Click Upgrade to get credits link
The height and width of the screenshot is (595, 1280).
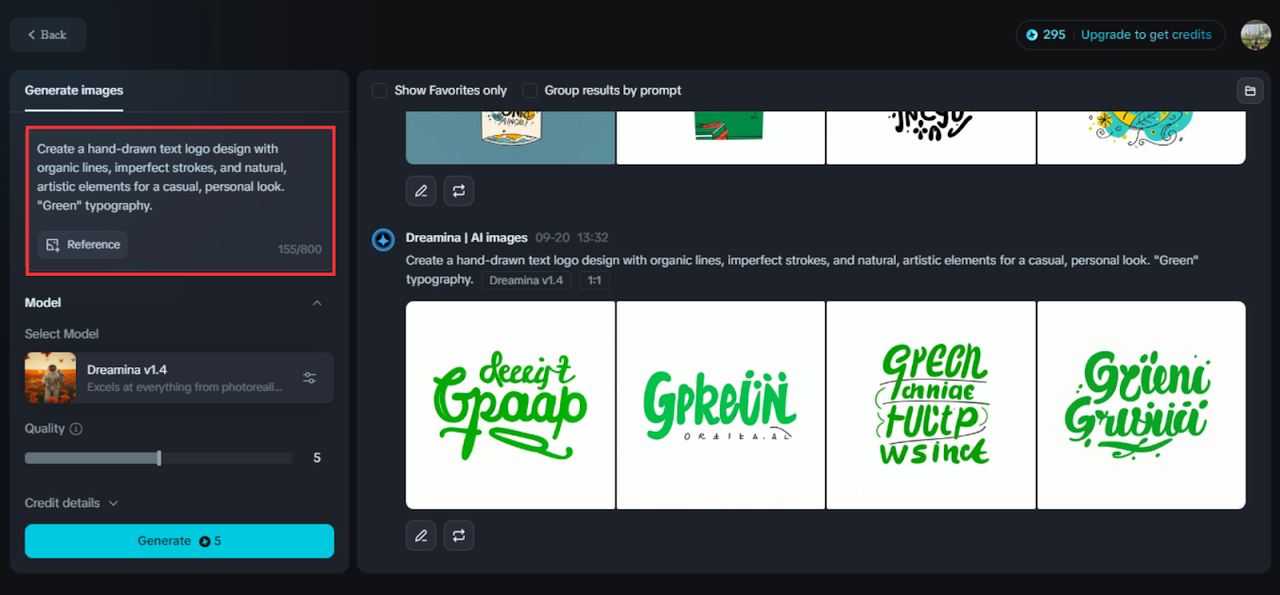[x=1146, y=34]
